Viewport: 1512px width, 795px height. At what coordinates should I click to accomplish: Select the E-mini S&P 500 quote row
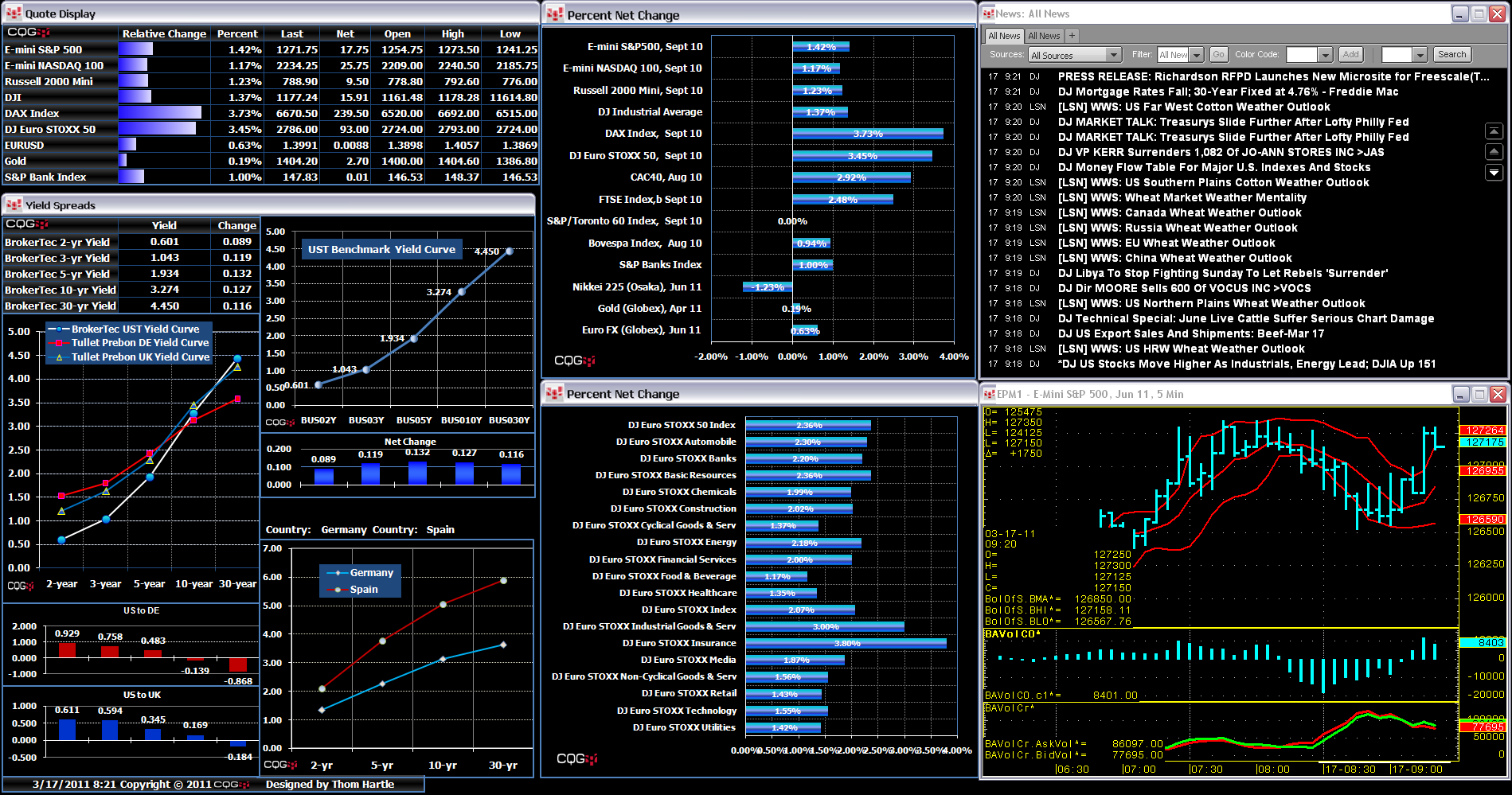click(271, 49)
